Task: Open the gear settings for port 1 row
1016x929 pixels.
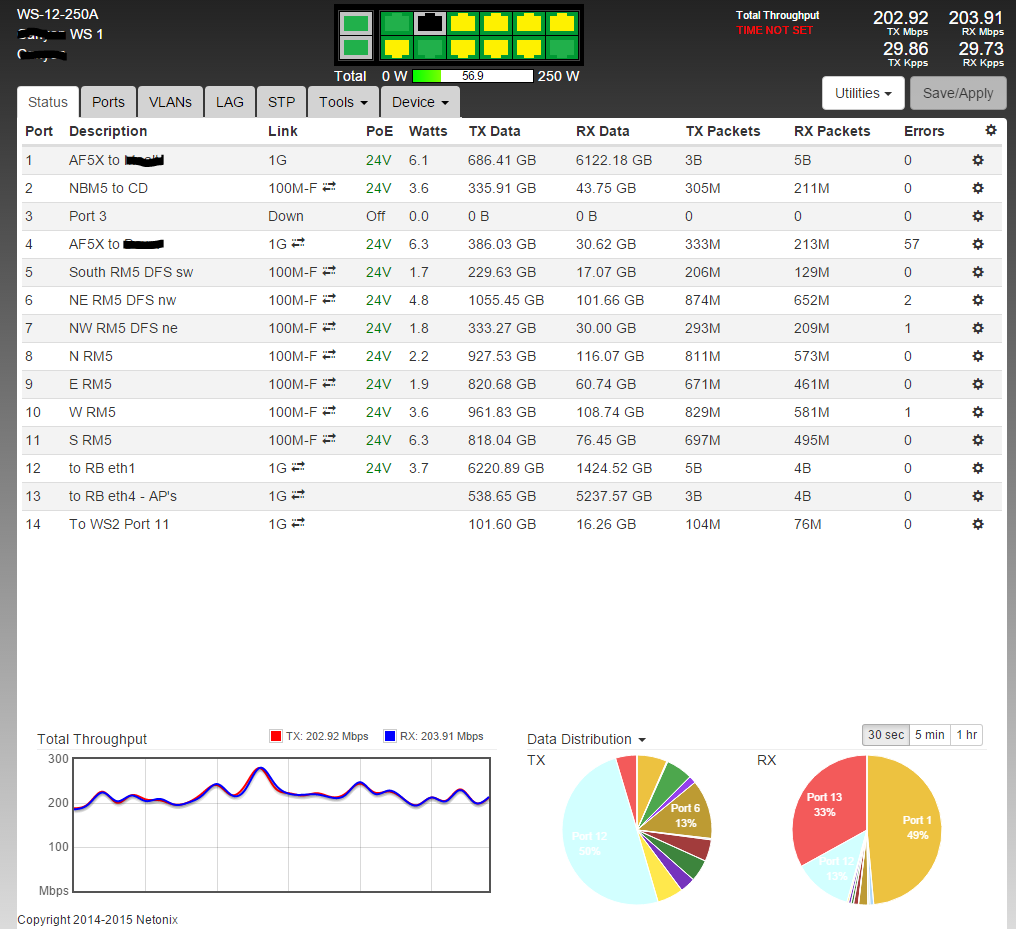Action: [x=977, y=160]
